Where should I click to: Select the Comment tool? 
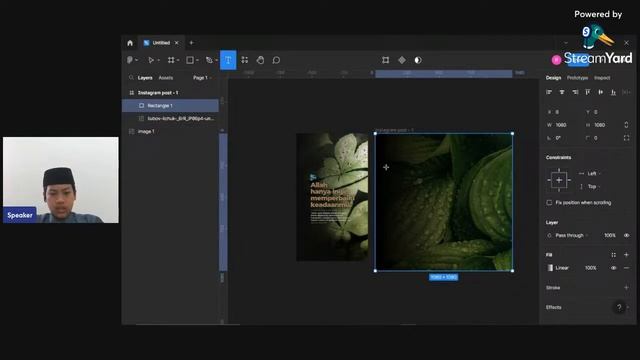tap(276, 60)
